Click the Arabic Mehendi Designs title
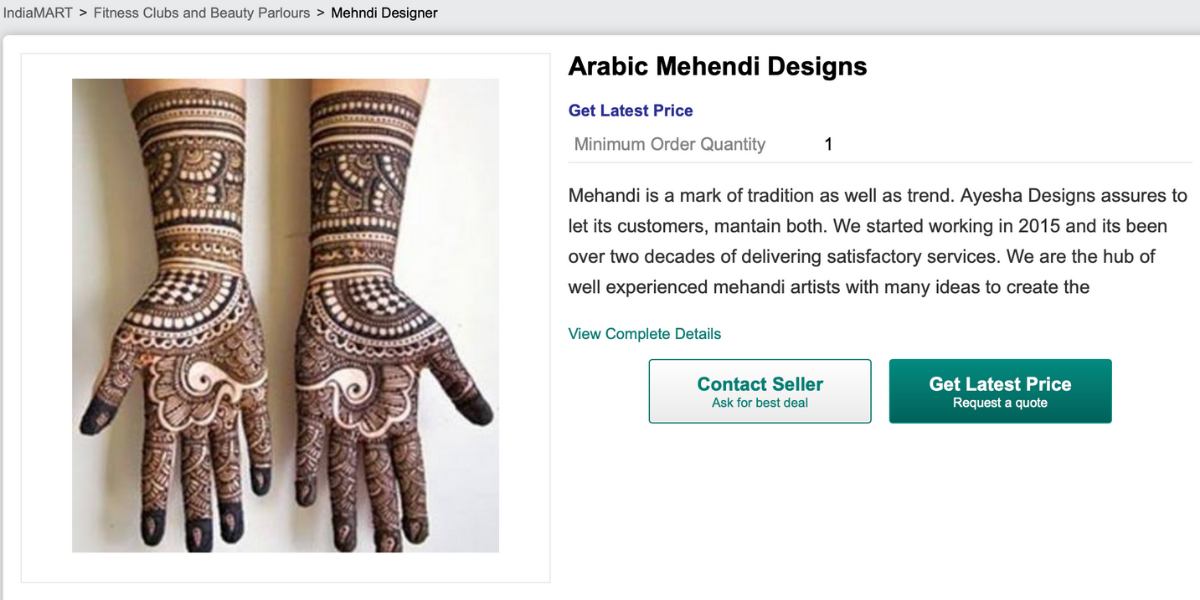Image resolution: width=1200 pixels, height=600 pixels. click(717, 67)
